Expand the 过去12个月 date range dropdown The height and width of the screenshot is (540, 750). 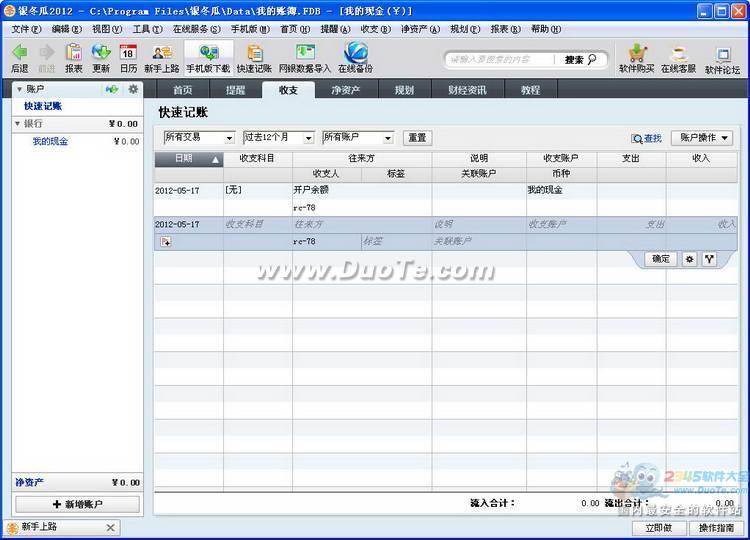coord(278,138)
